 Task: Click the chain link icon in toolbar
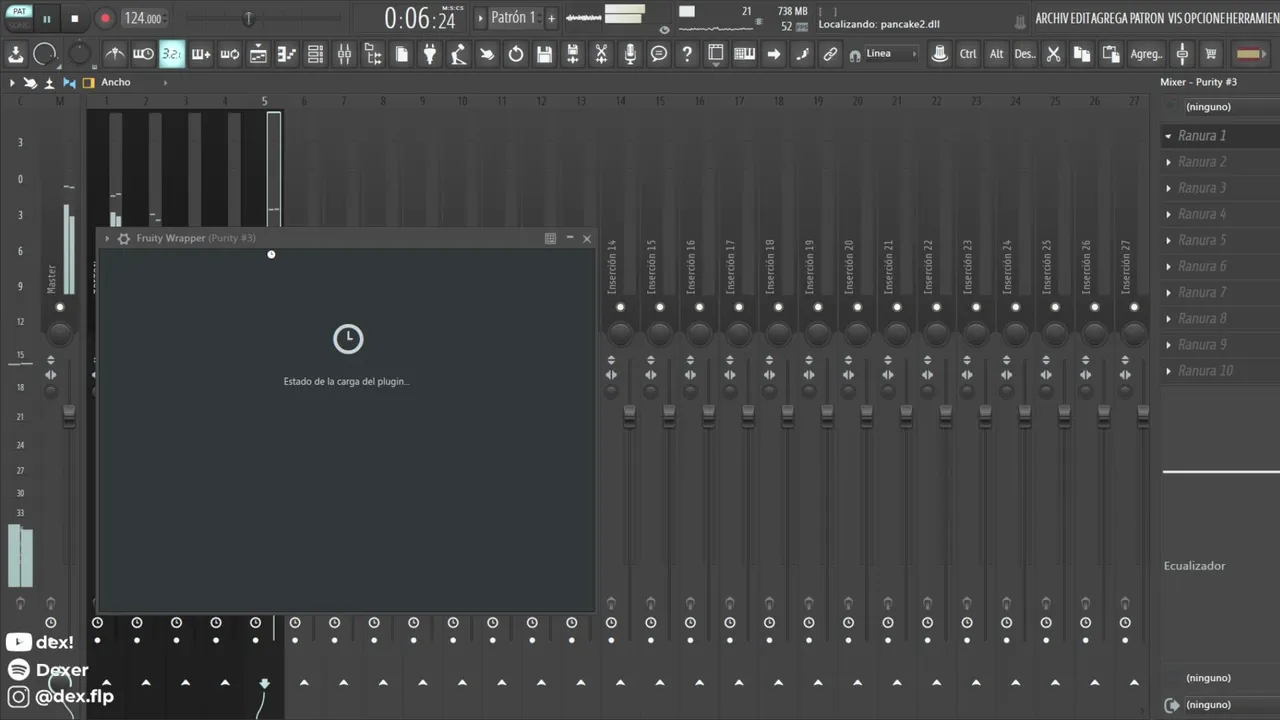(x=830, y=54)
